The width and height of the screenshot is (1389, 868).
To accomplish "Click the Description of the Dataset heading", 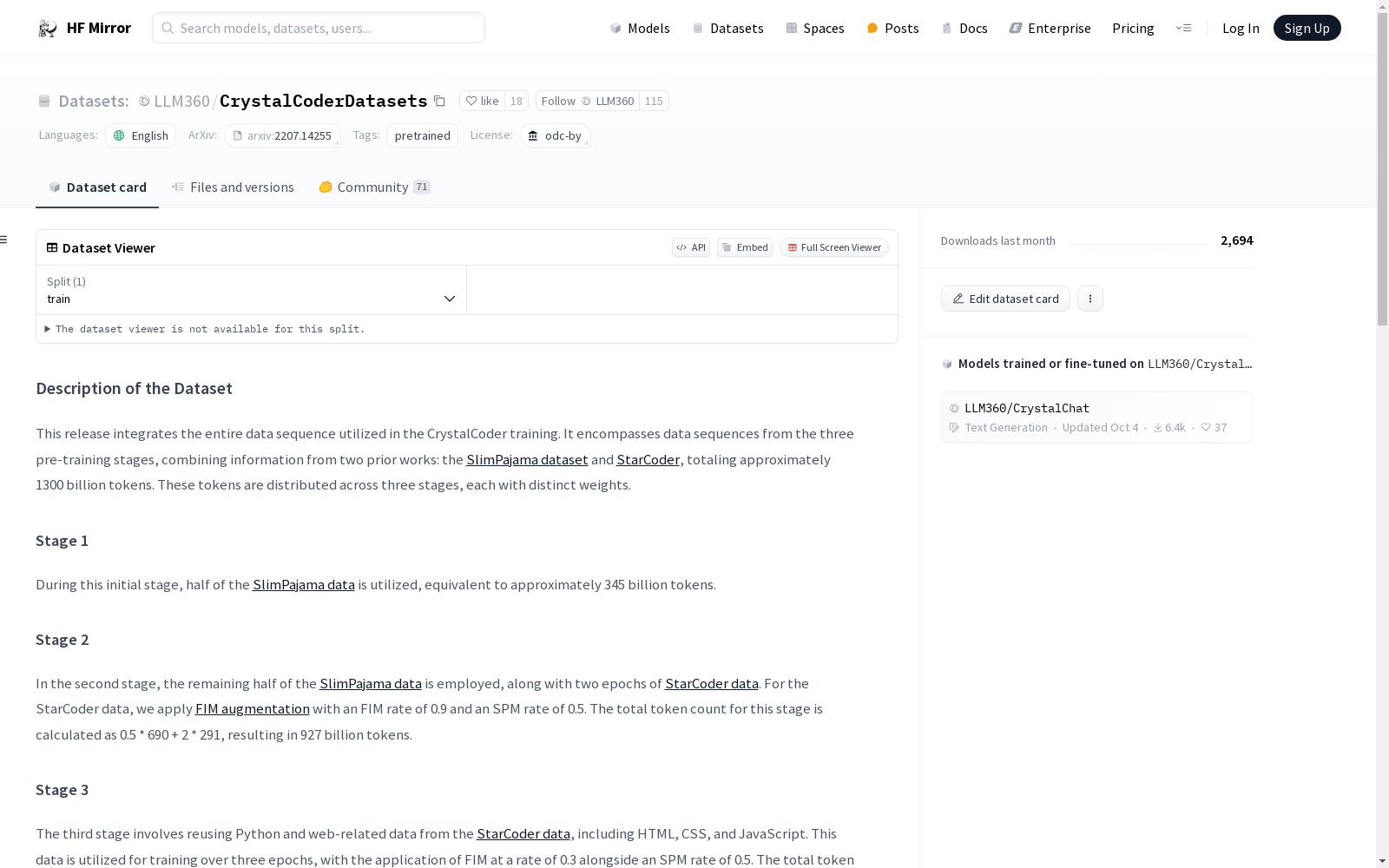I will coord(134,389).
